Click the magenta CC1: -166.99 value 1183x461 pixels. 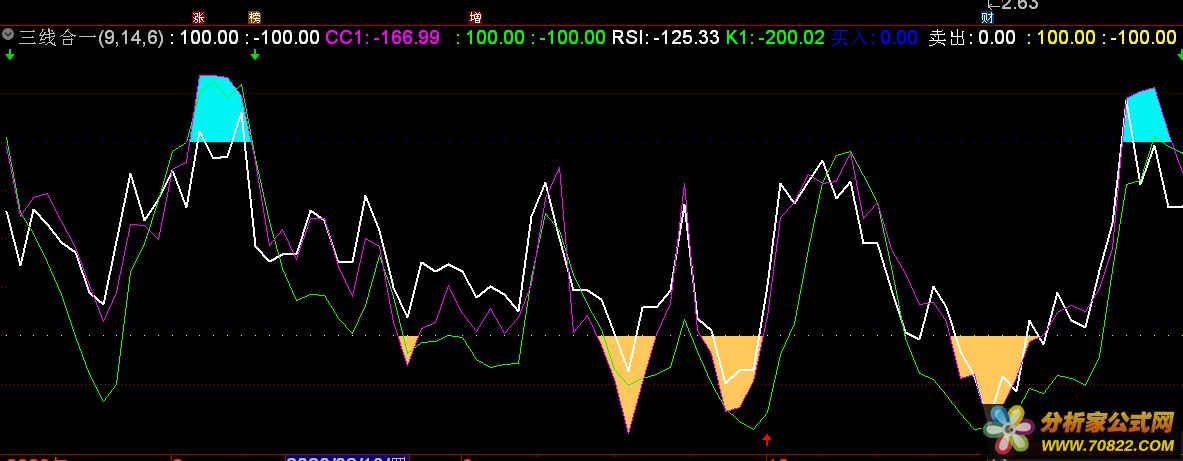pyautogui.click(x=382, y=37)
